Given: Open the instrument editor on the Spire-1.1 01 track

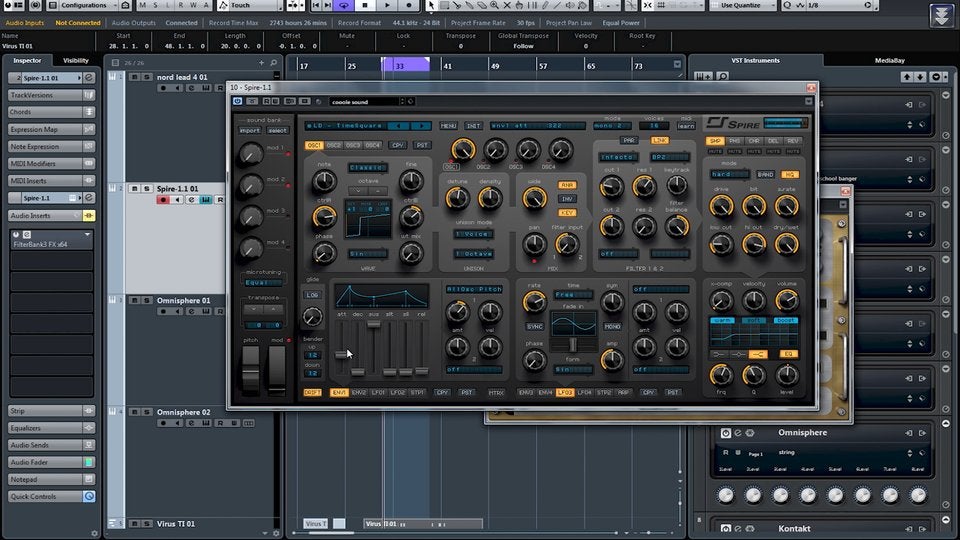Looking at the screenshot, I should click(206, 200).
